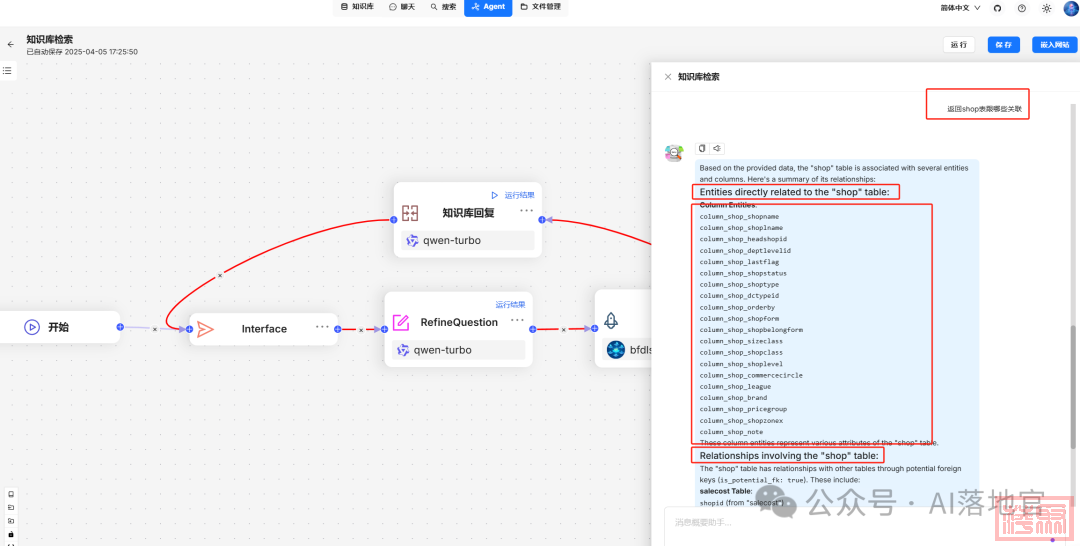Viewport: 1080px width, 546px height.
Task: Open the 知识库回复 node three-dot menu
Action: [x=526, y=211]
